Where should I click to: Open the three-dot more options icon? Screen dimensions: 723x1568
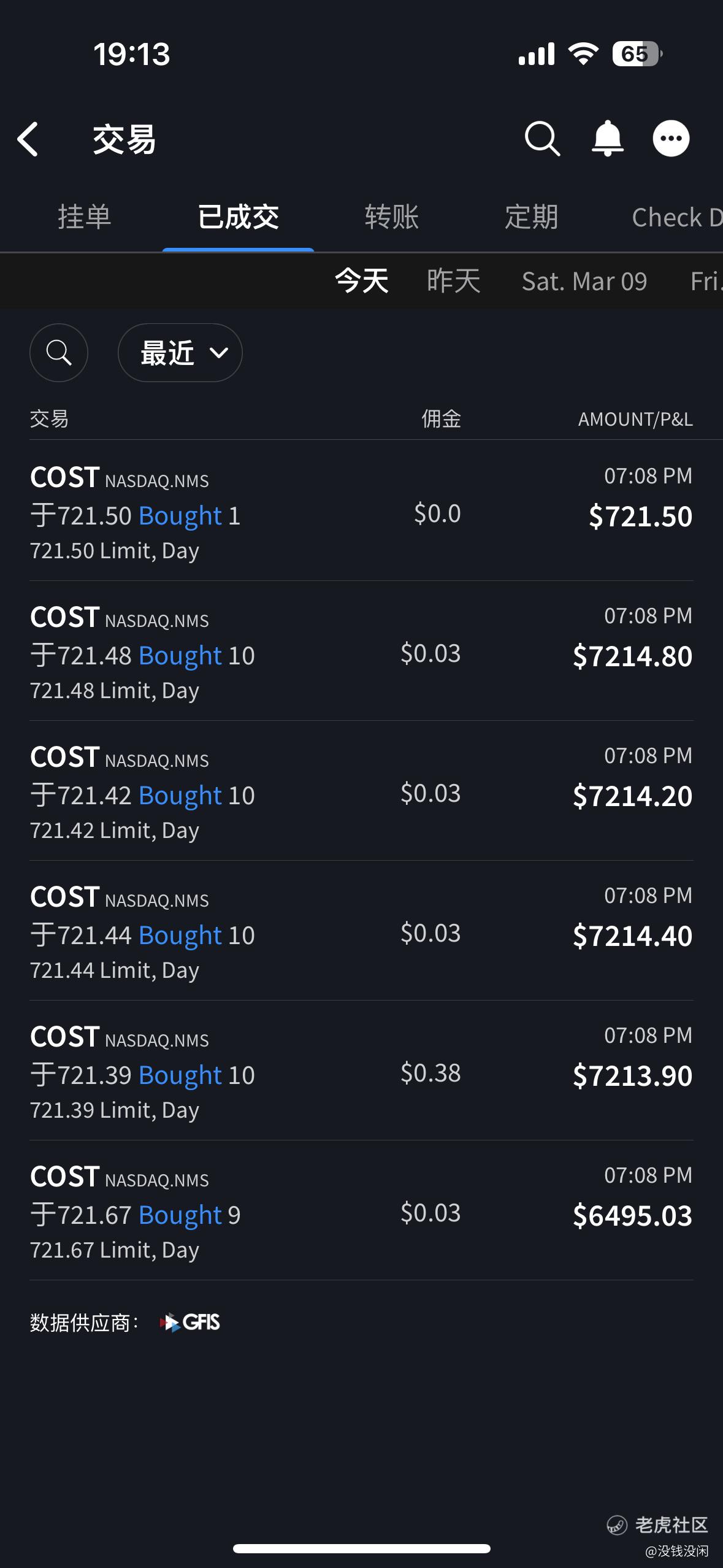(x=671, y=139)
